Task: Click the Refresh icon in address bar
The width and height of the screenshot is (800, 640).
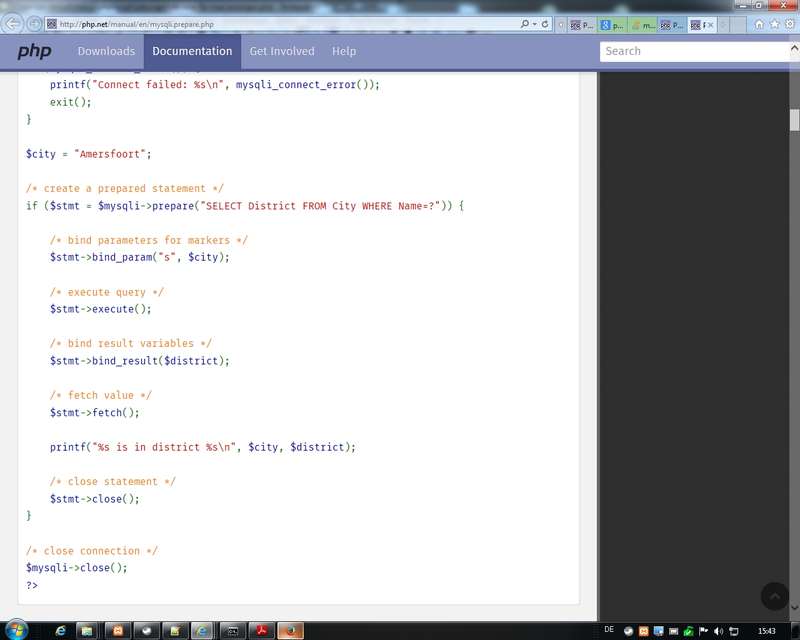Action: (x=545, y=24)
